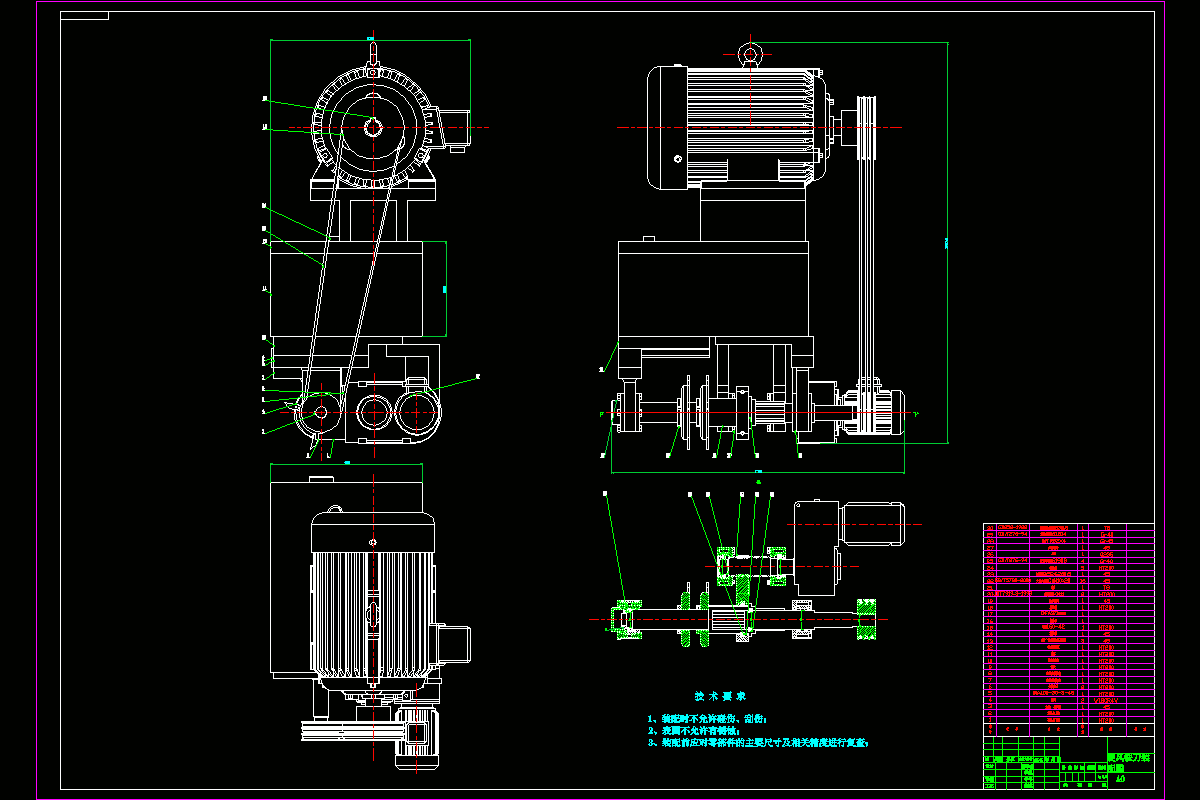Select the large drawing title in title block
Image resolution: width=1200 pixels, height=800 pixels.
point(1130,764)
